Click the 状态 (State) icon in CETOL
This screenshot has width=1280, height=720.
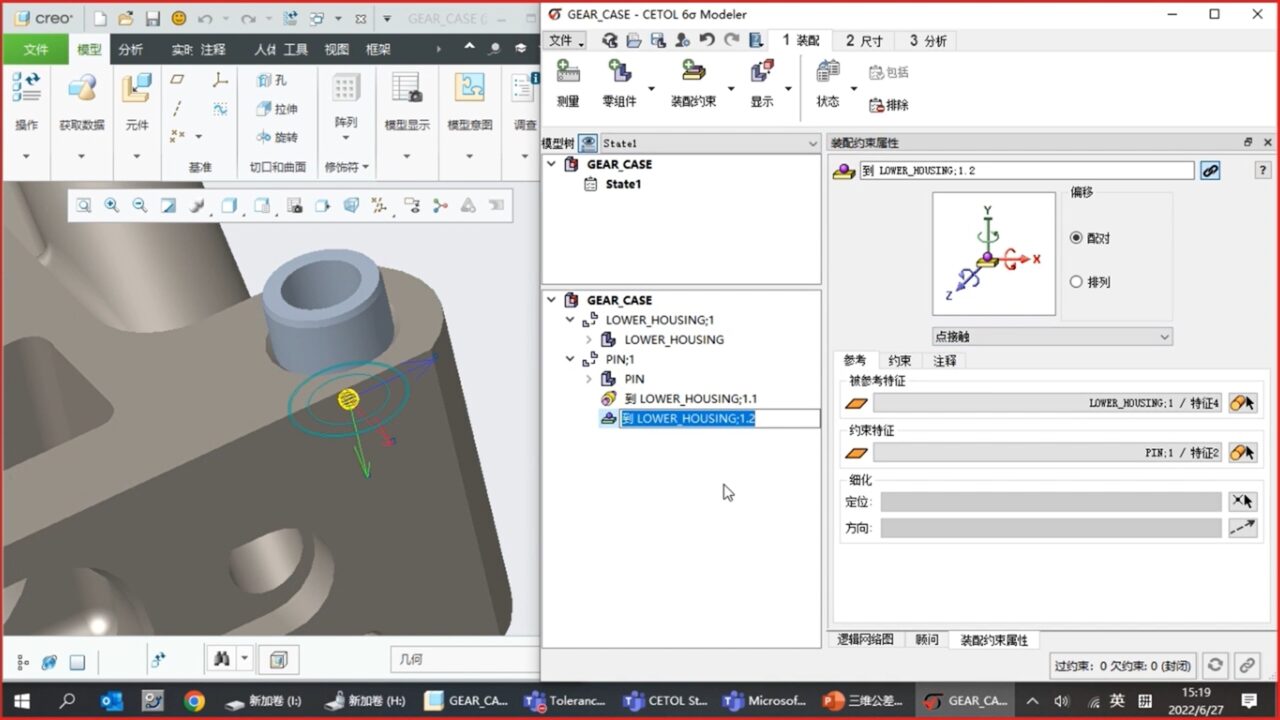tap(828, 72)
